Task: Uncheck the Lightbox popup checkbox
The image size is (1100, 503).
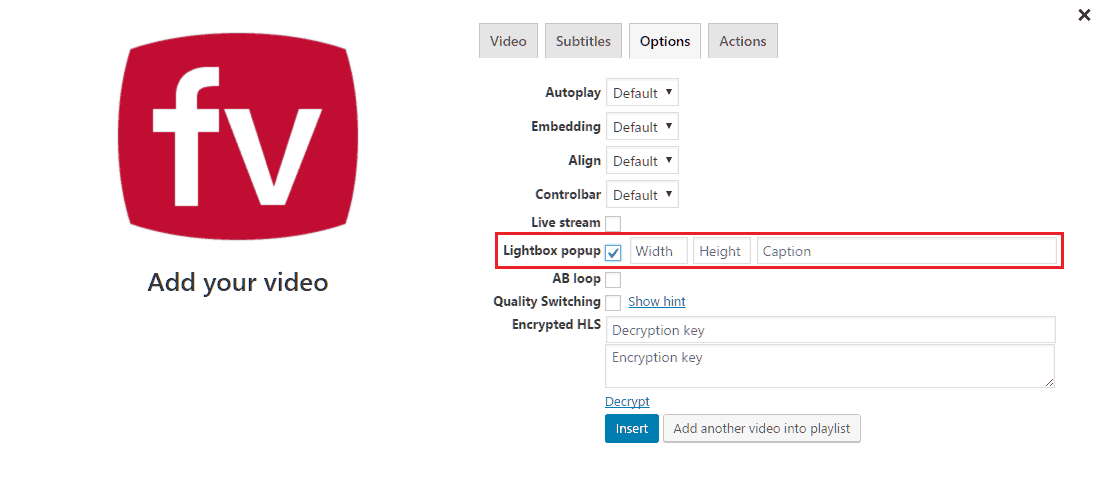Action: tap(613, 252)
